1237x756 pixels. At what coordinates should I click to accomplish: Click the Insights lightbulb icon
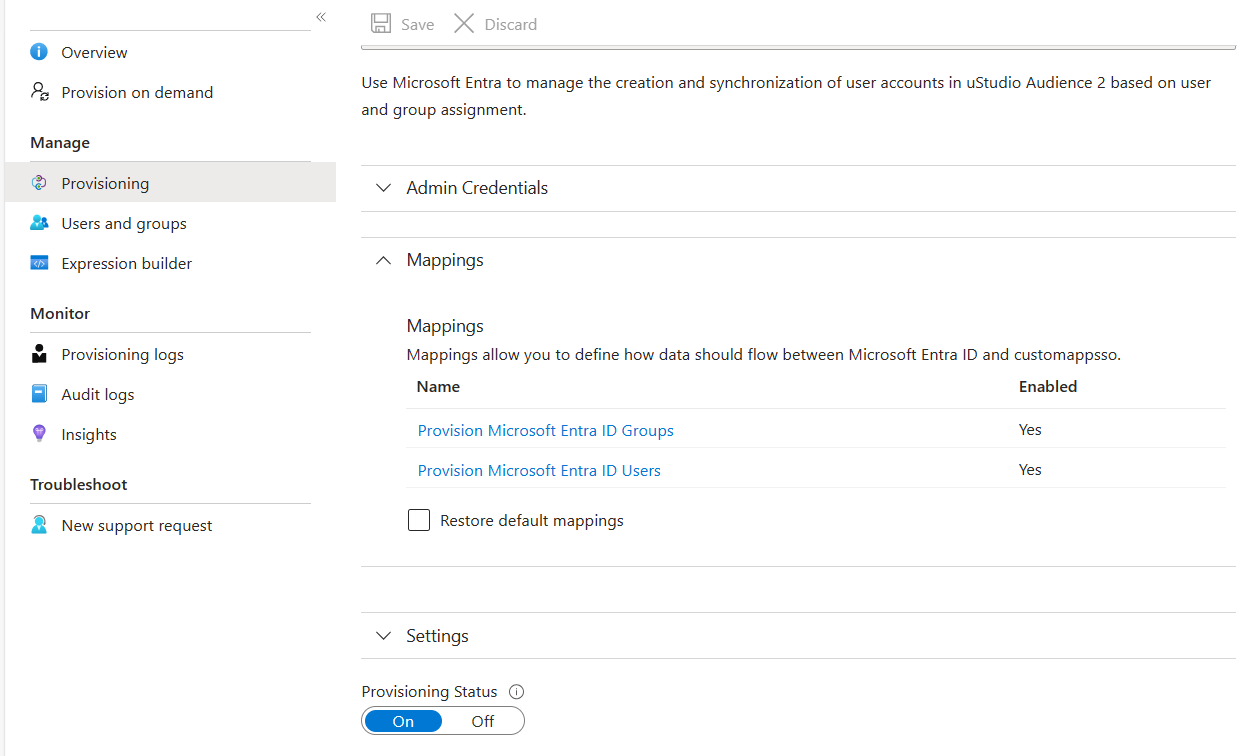[x=39, y=434]
